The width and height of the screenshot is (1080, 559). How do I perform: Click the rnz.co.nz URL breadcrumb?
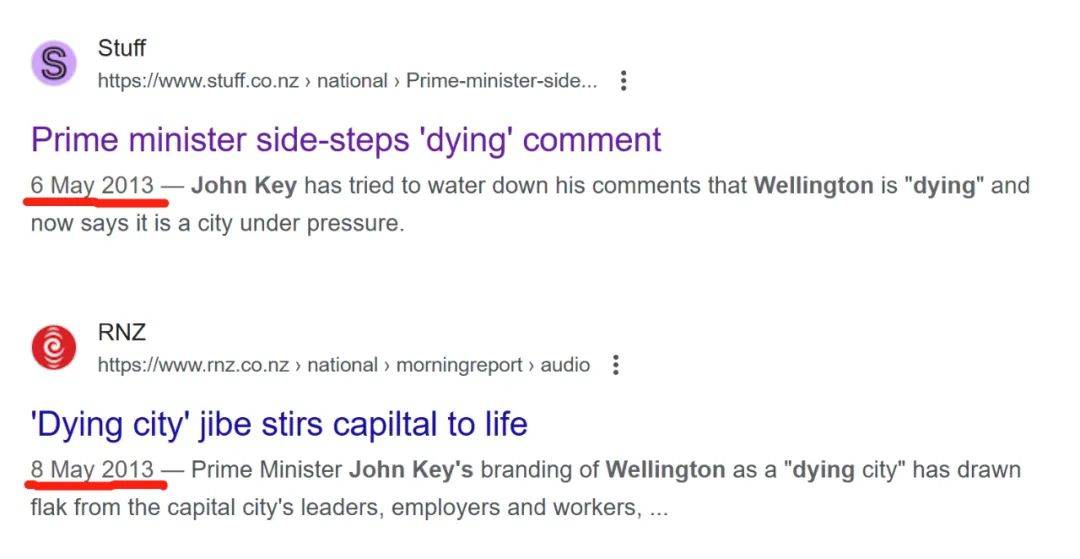click(343, 365)
